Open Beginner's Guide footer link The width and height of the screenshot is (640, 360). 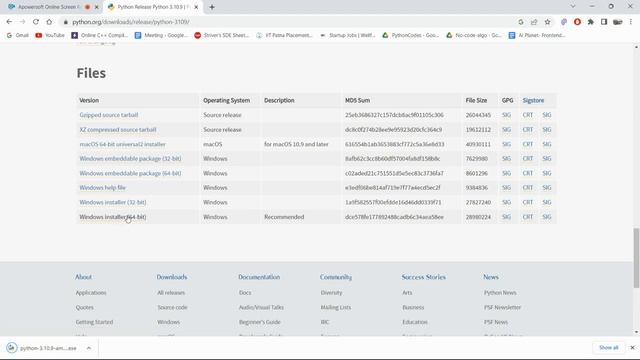260,322
